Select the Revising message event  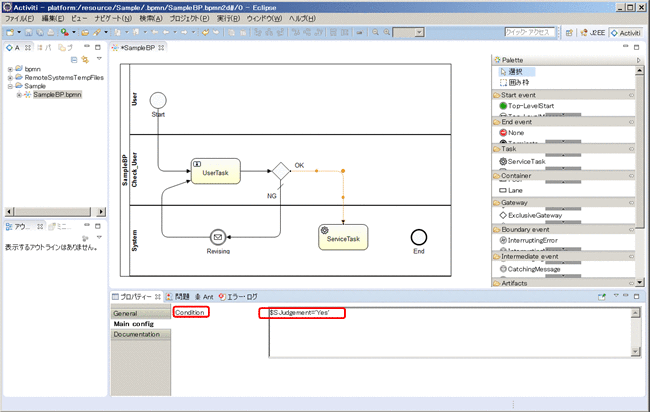coord(218,237)
